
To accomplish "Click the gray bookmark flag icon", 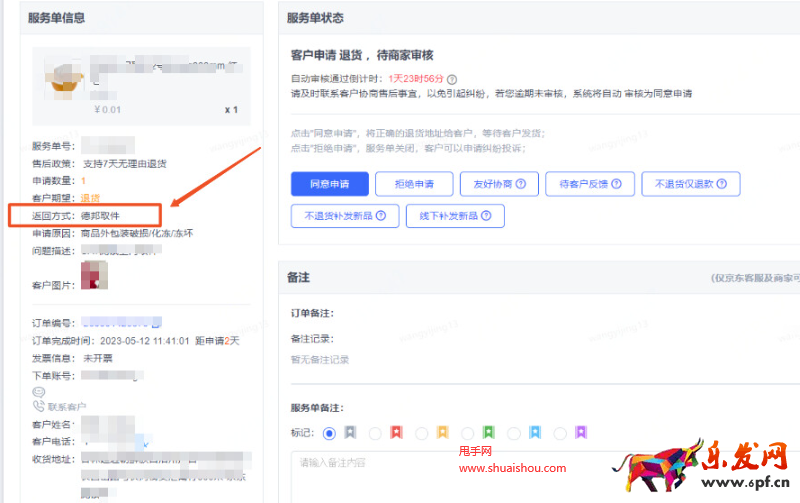I will [350, 433].
